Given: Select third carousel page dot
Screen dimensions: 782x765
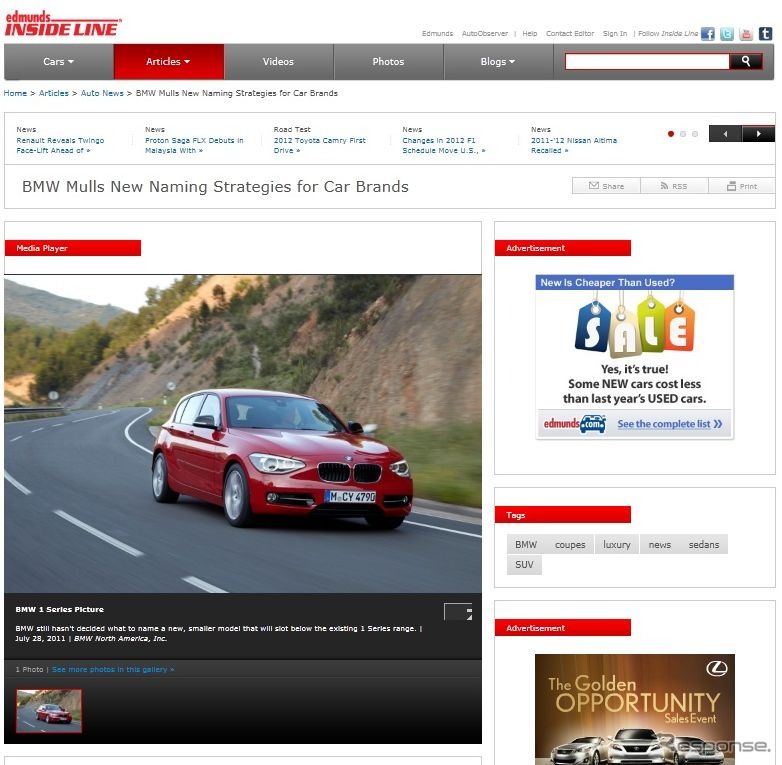Looking at the screenshot, I should pos(695,134).
